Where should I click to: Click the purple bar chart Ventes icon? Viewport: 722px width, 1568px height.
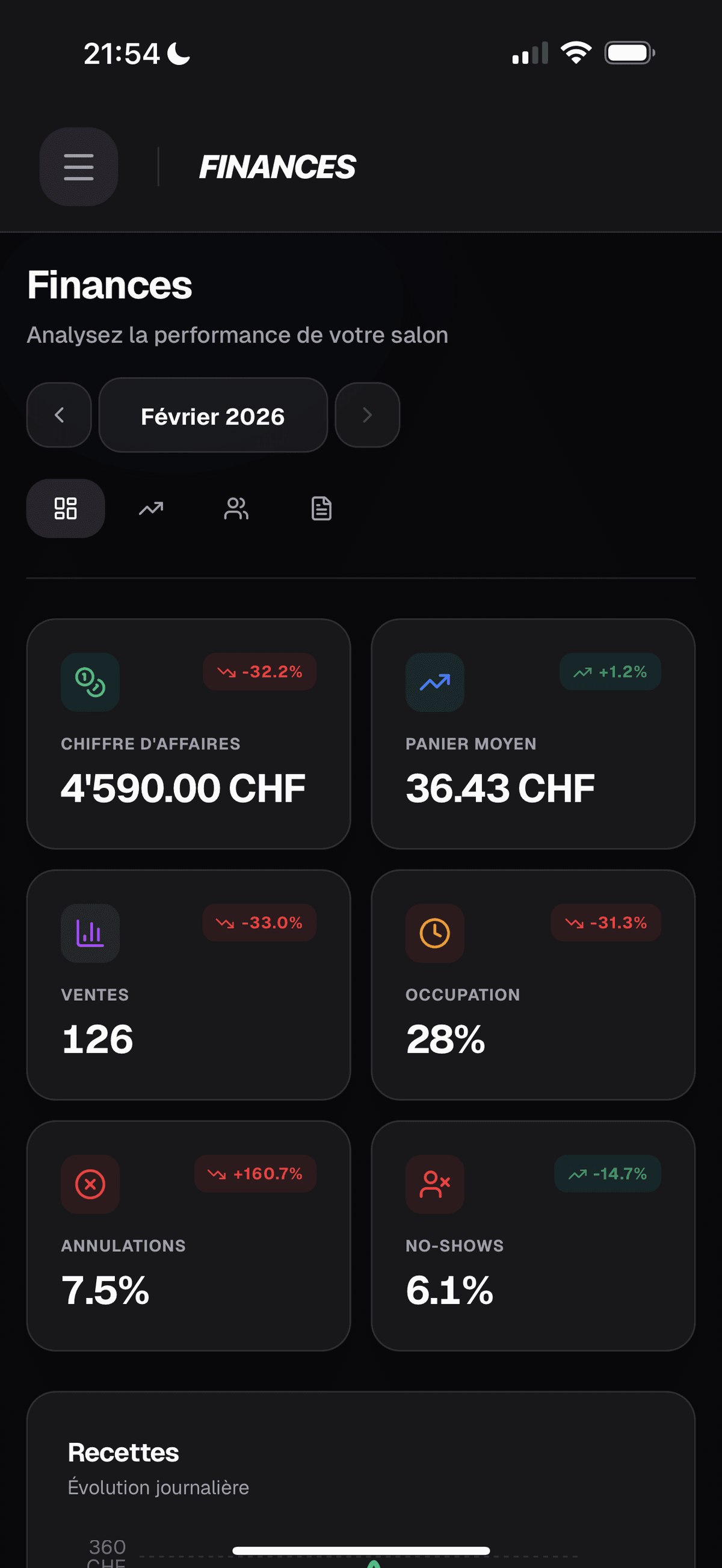(x=90, y=933)
